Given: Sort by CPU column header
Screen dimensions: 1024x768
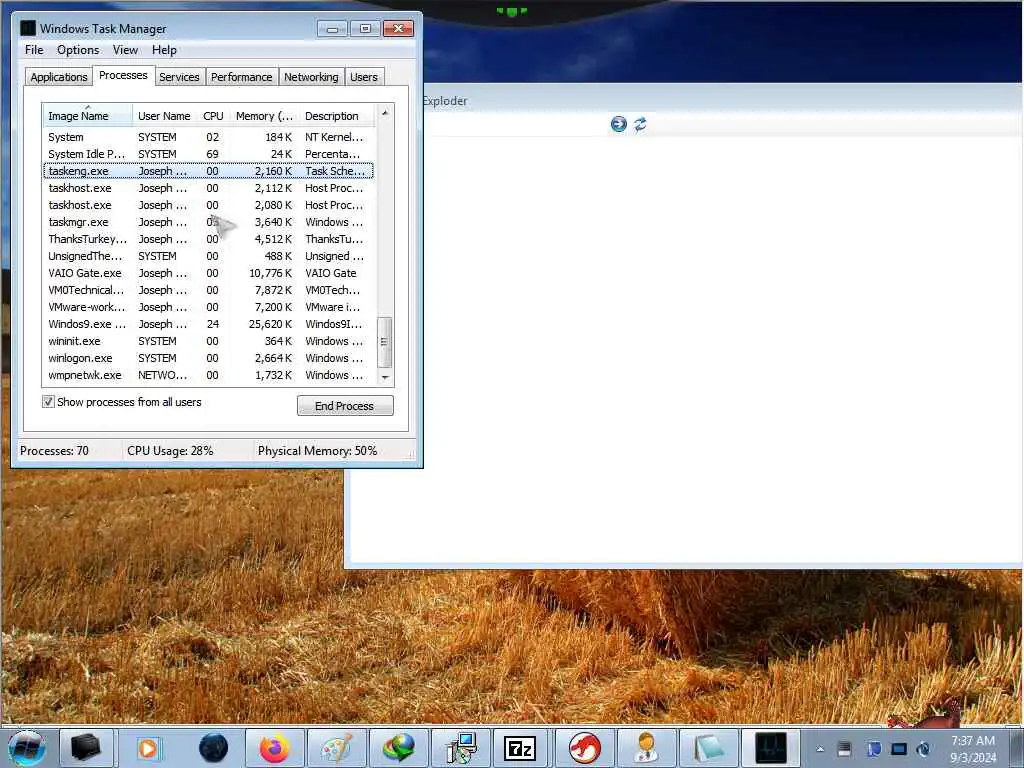Looking at the screenshot, I should (214, 116).
